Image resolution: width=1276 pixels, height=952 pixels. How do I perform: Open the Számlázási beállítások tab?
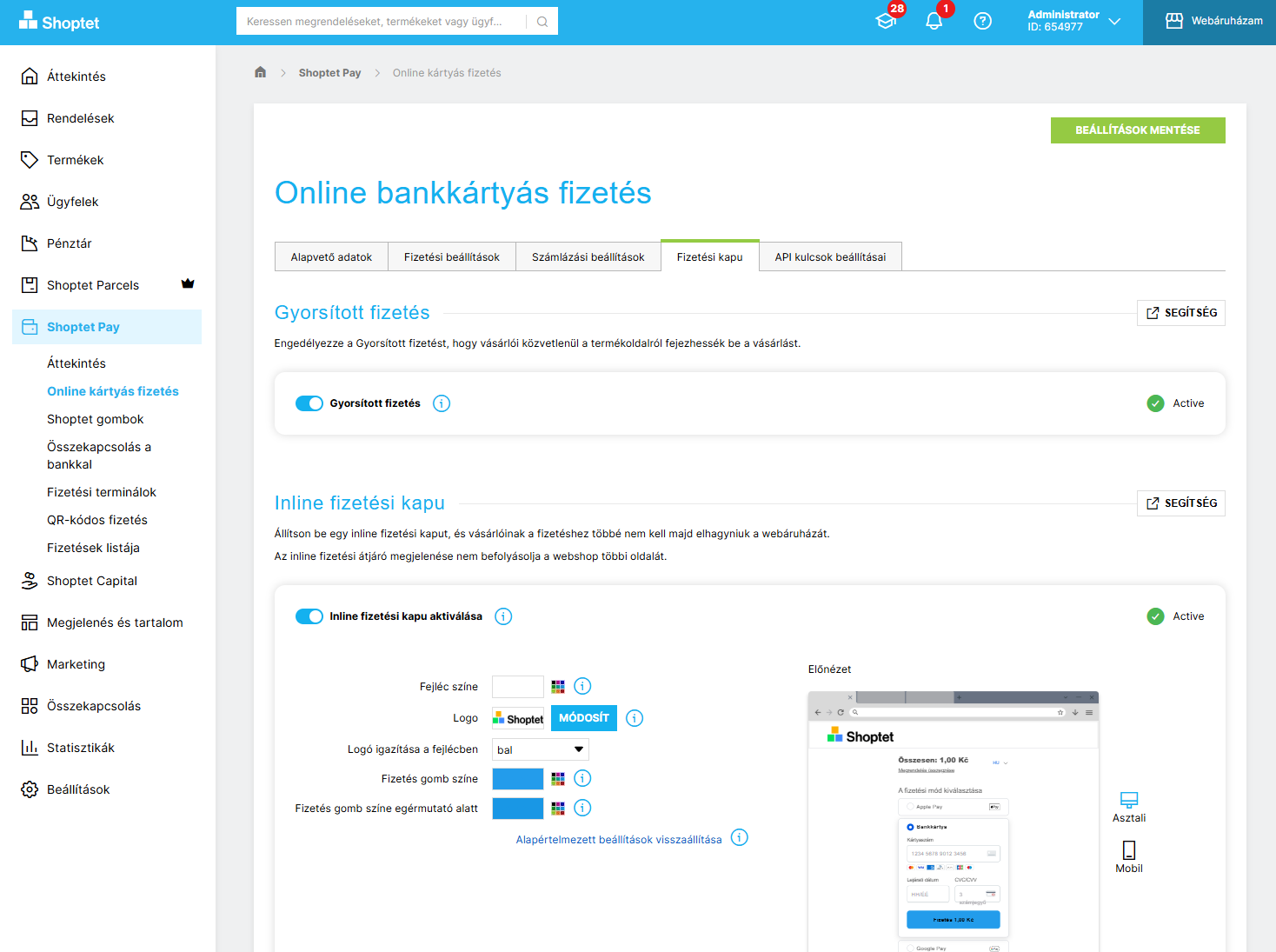coord(588,256)
